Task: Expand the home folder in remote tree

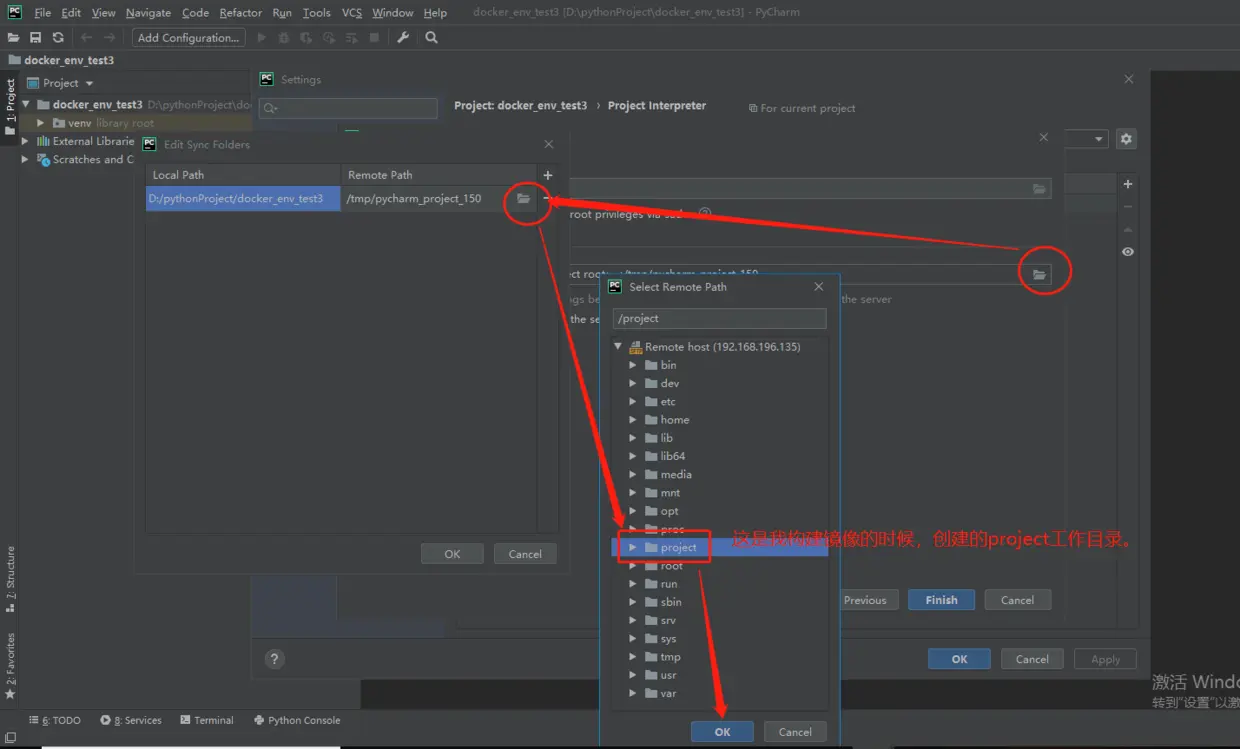Action: tap(633, 420)
